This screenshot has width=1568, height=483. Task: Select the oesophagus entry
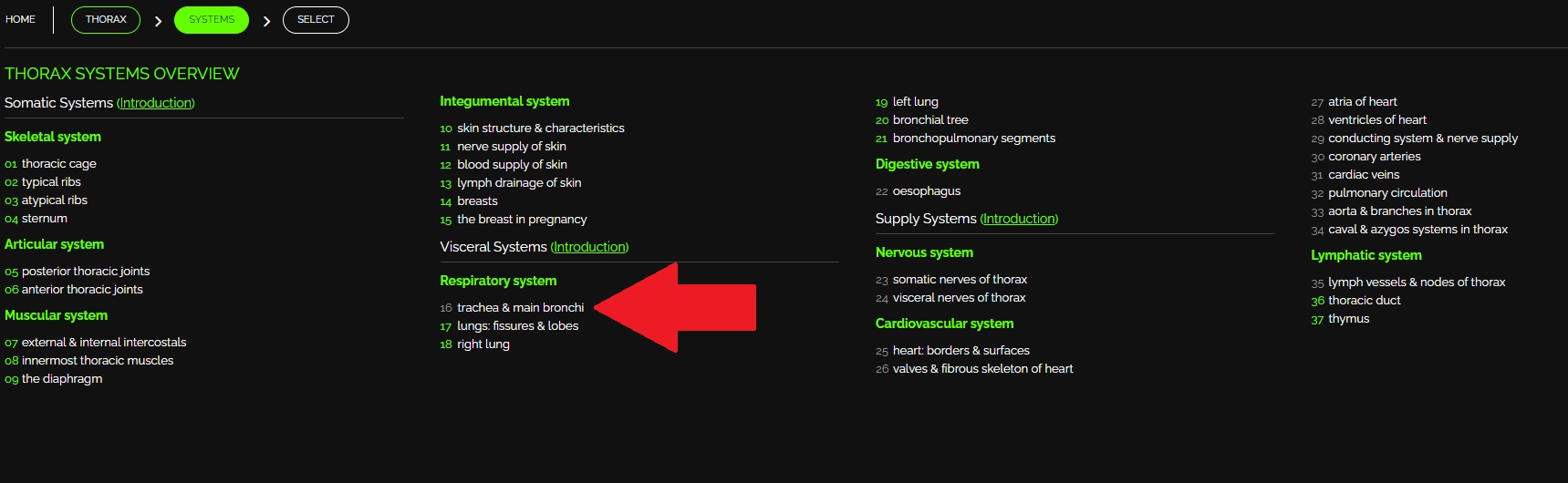926,191
